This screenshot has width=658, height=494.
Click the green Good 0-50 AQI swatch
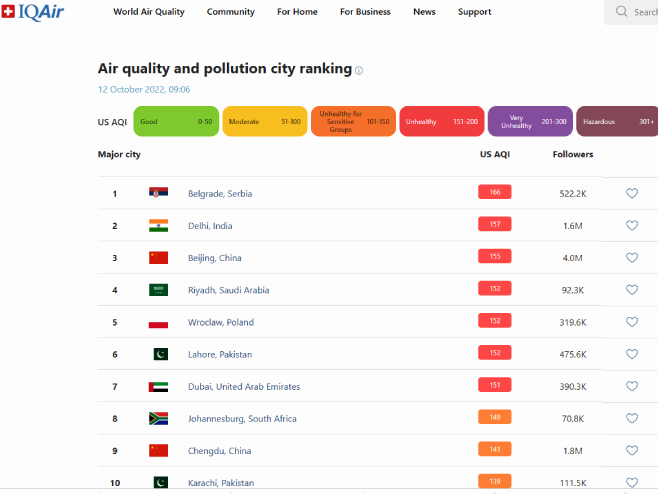tap(176, 122)
